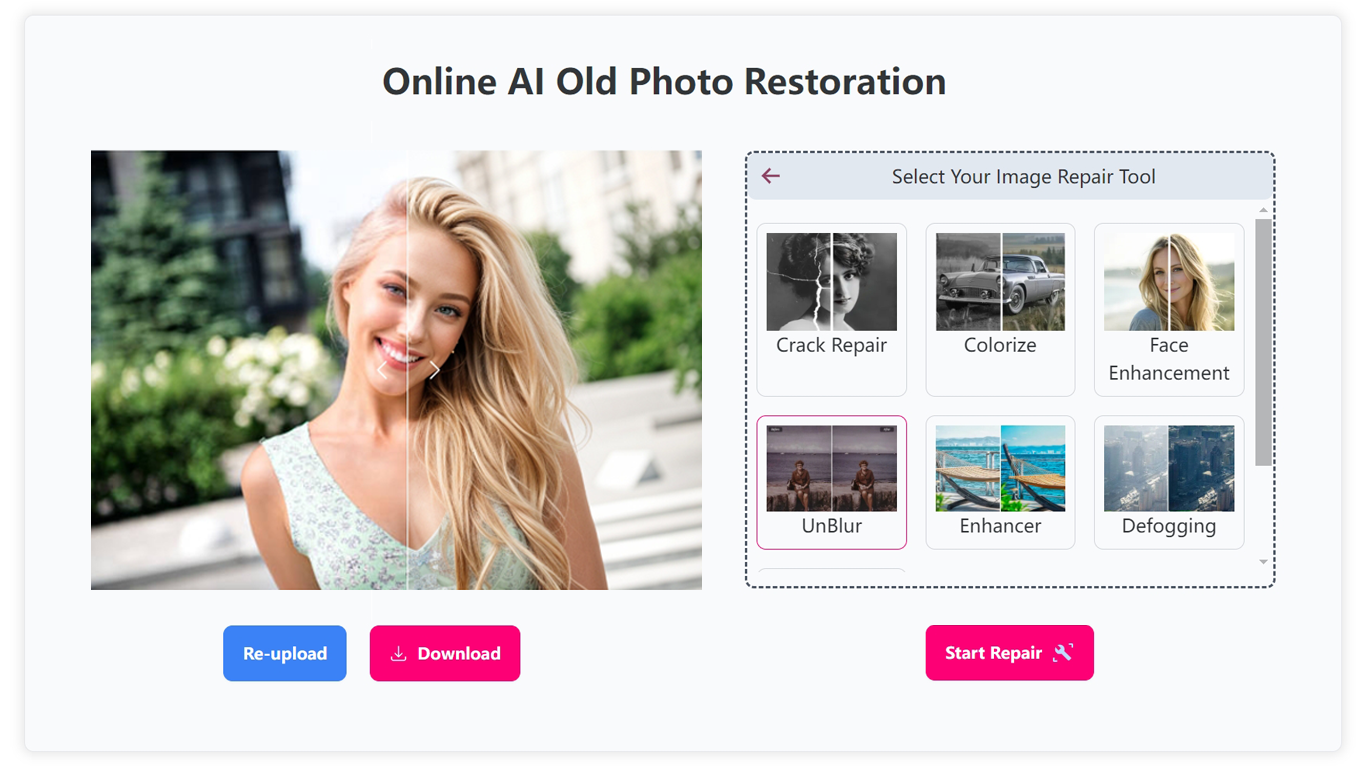Click right chevron on comparison handle
Screen dimensions: 1366x768
[x=434, y=370]
